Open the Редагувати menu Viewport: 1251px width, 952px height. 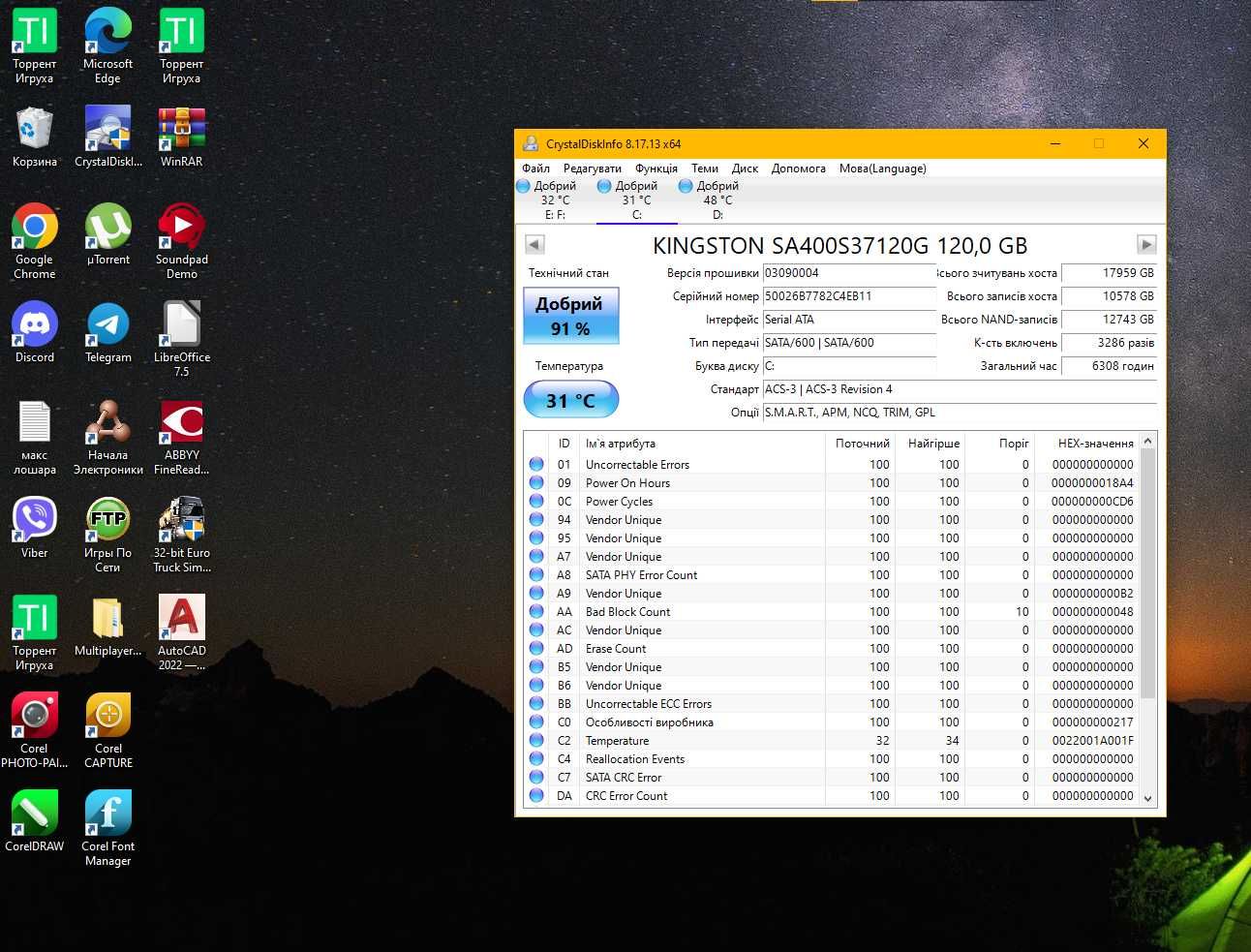(x=593, y=169)
